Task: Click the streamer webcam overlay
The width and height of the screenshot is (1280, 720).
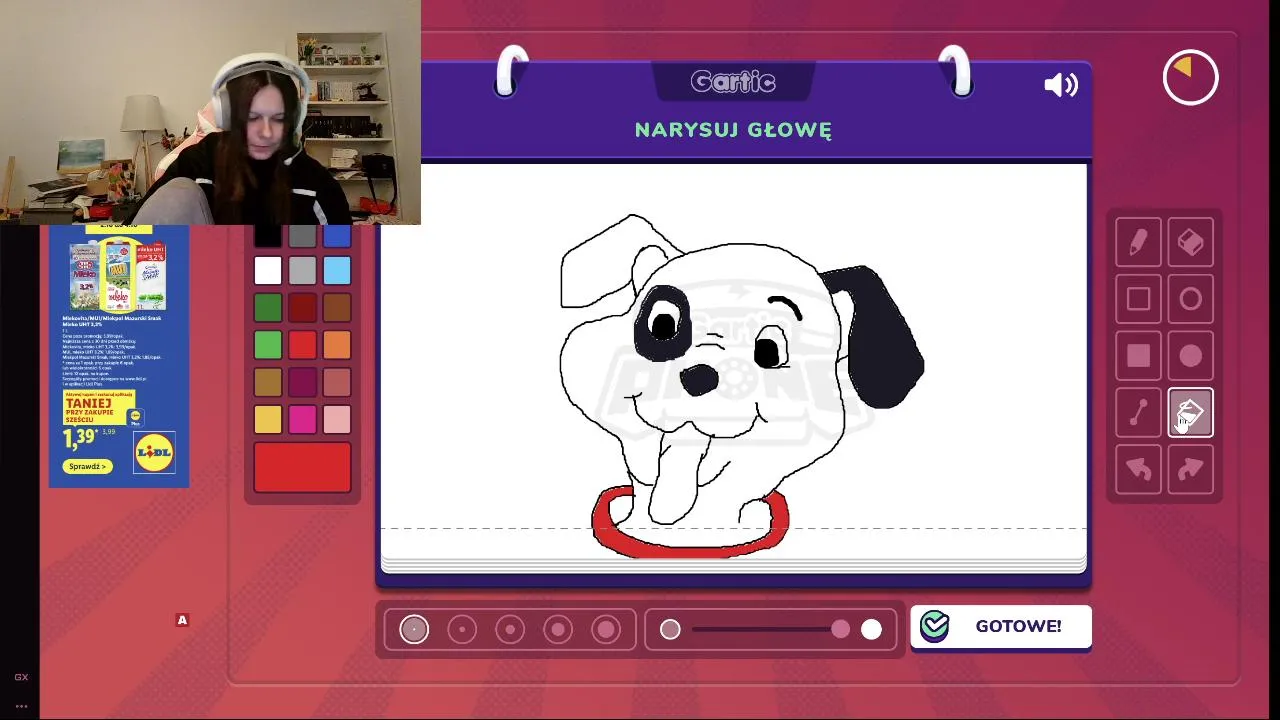Action: point(210,112)
